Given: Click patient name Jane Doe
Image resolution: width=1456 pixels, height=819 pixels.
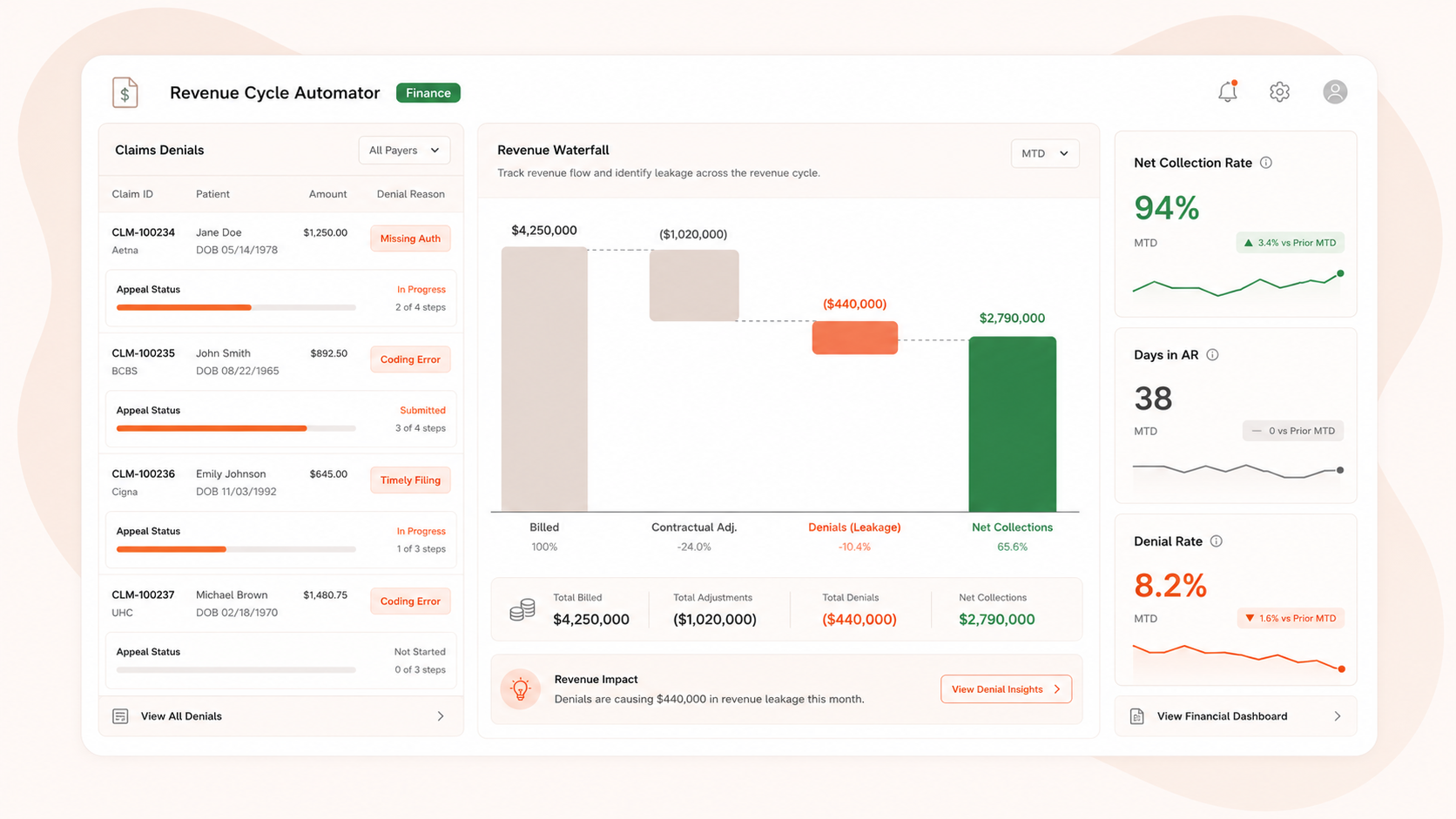Looking at the screenshot, I should click(x=219, y=232).
